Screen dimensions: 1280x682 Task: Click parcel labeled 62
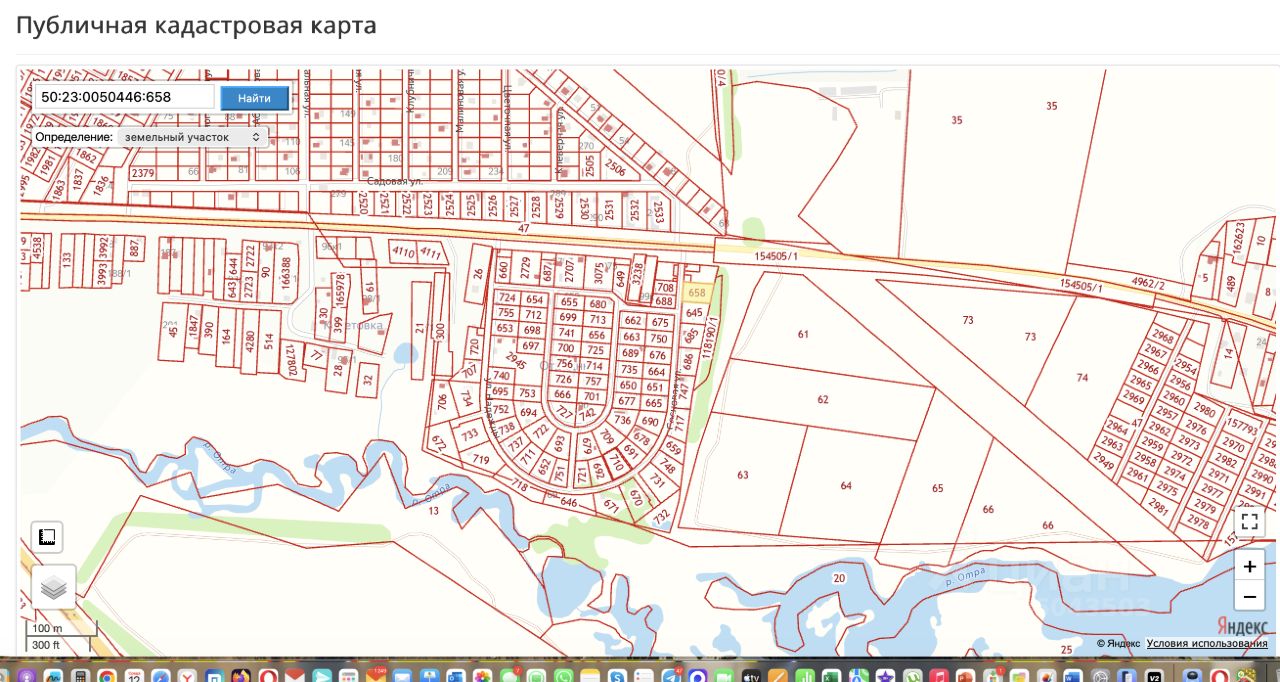823,400
